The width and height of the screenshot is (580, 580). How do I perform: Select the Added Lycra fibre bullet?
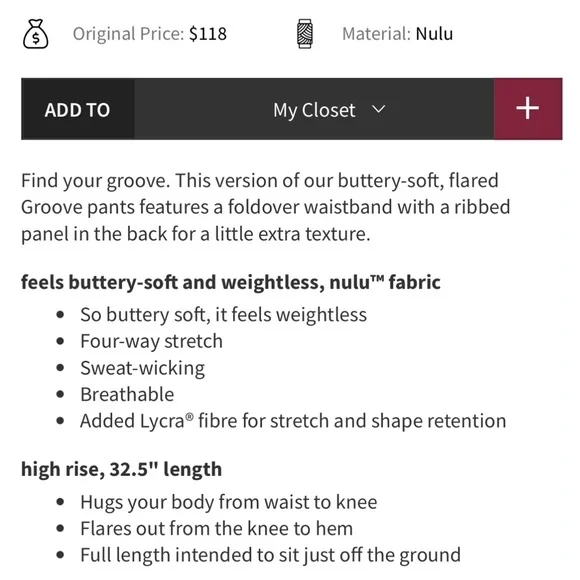click(x=293, y=421)
